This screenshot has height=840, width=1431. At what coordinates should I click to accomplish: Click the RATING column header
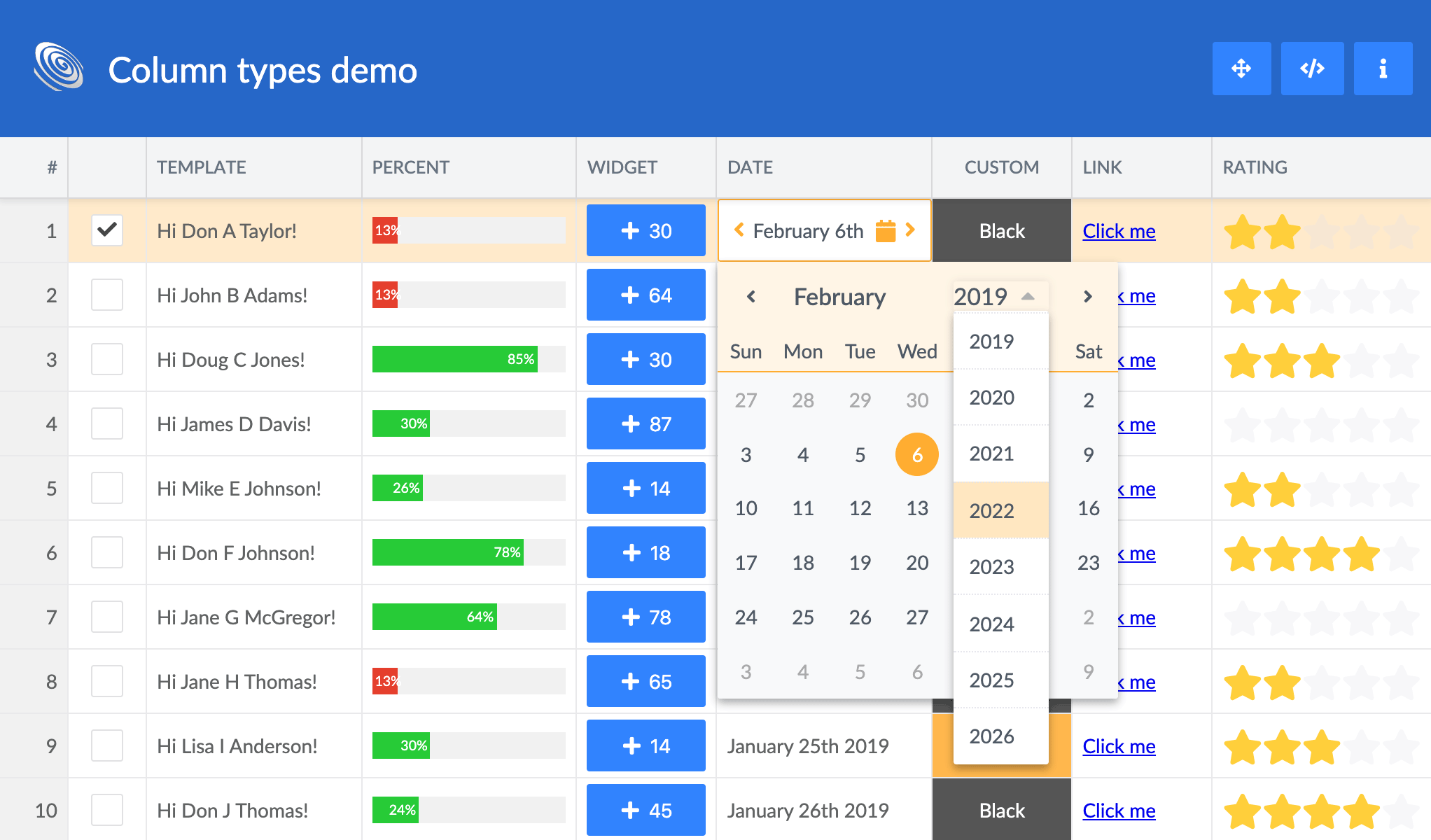click(x=1254, y=167)
